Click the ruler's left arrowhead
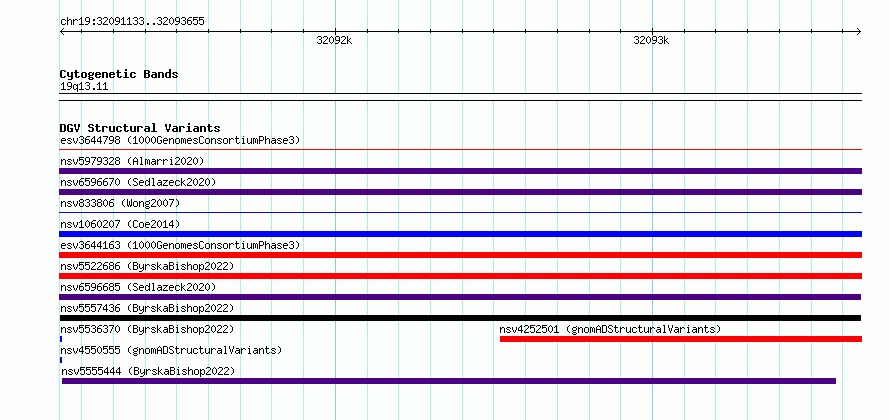This screenshot has width=890, height=420. click(x=62, y=31)
